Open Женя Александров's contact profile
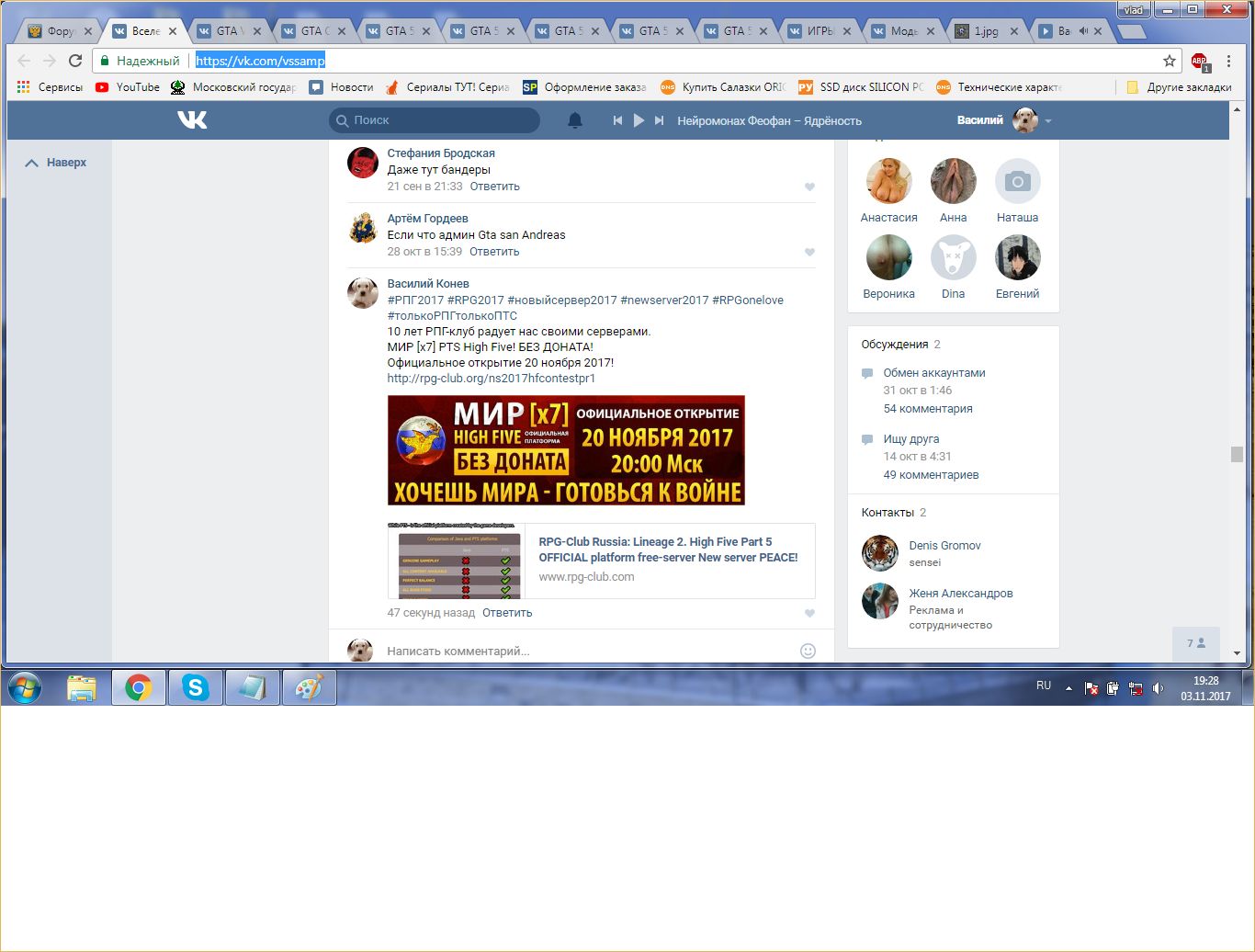 [x=961, y=594]
